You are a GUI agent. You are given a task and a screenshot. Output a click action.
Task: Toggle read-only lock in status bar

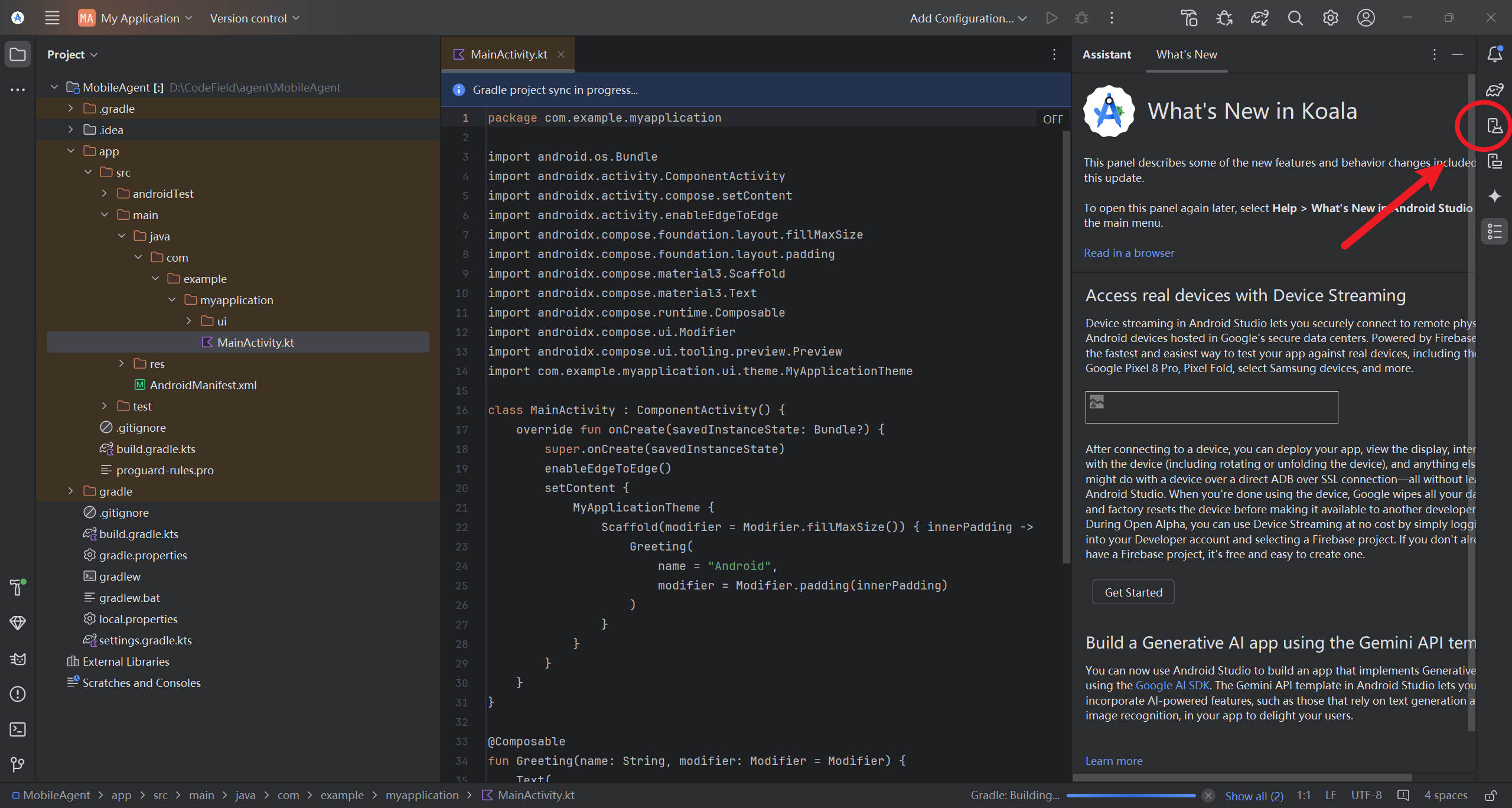click(1491, 796)
